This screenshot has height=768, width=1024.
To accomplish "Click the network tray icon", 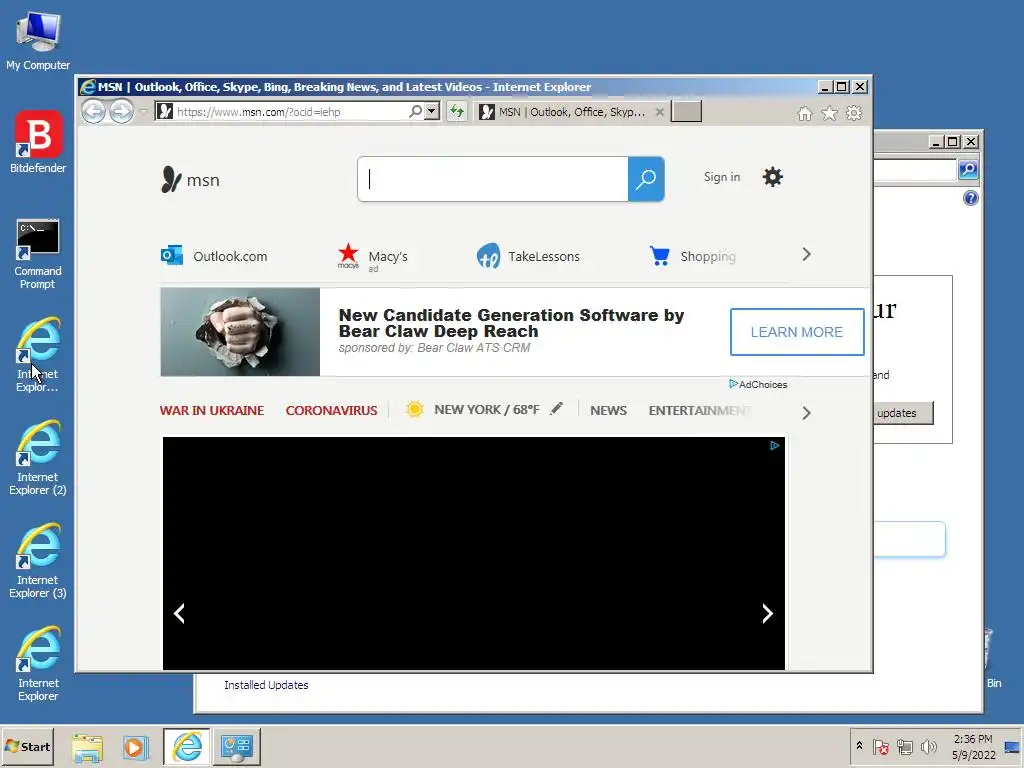I will pyautogui.click(x=904, y=746).
